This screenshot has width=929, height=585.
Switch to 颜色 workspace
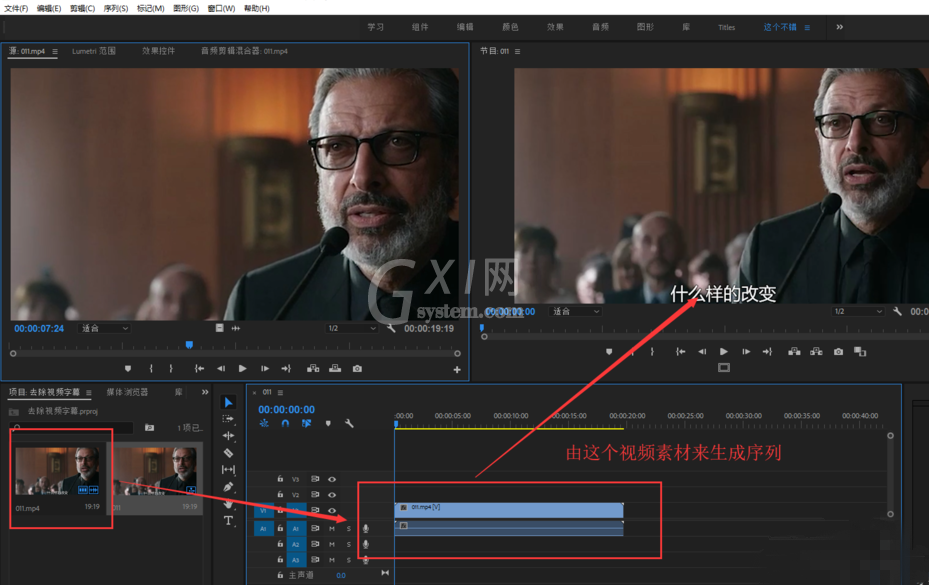click(x=510, y=27)
